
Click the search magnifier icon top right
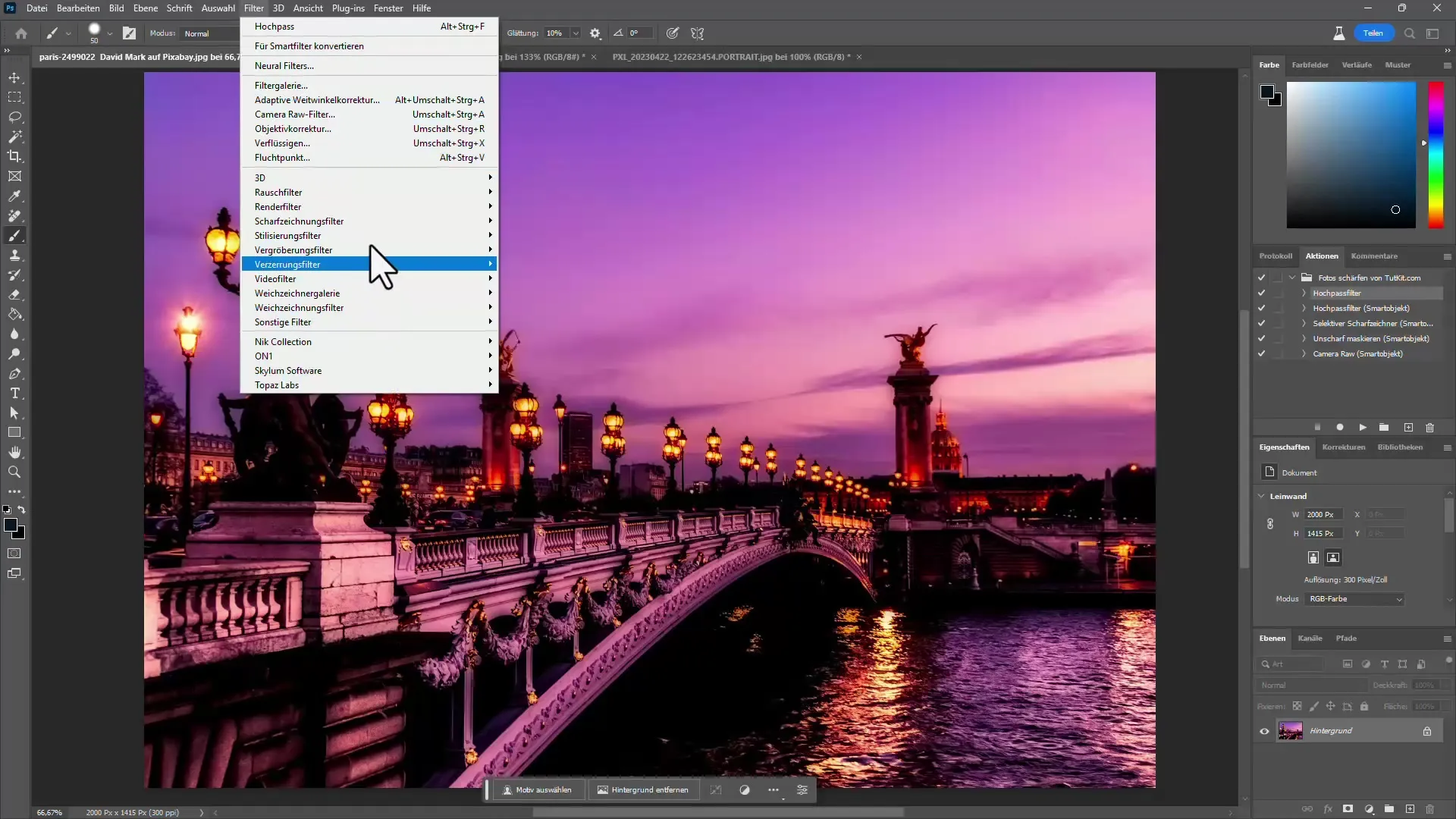(1410, 33)
